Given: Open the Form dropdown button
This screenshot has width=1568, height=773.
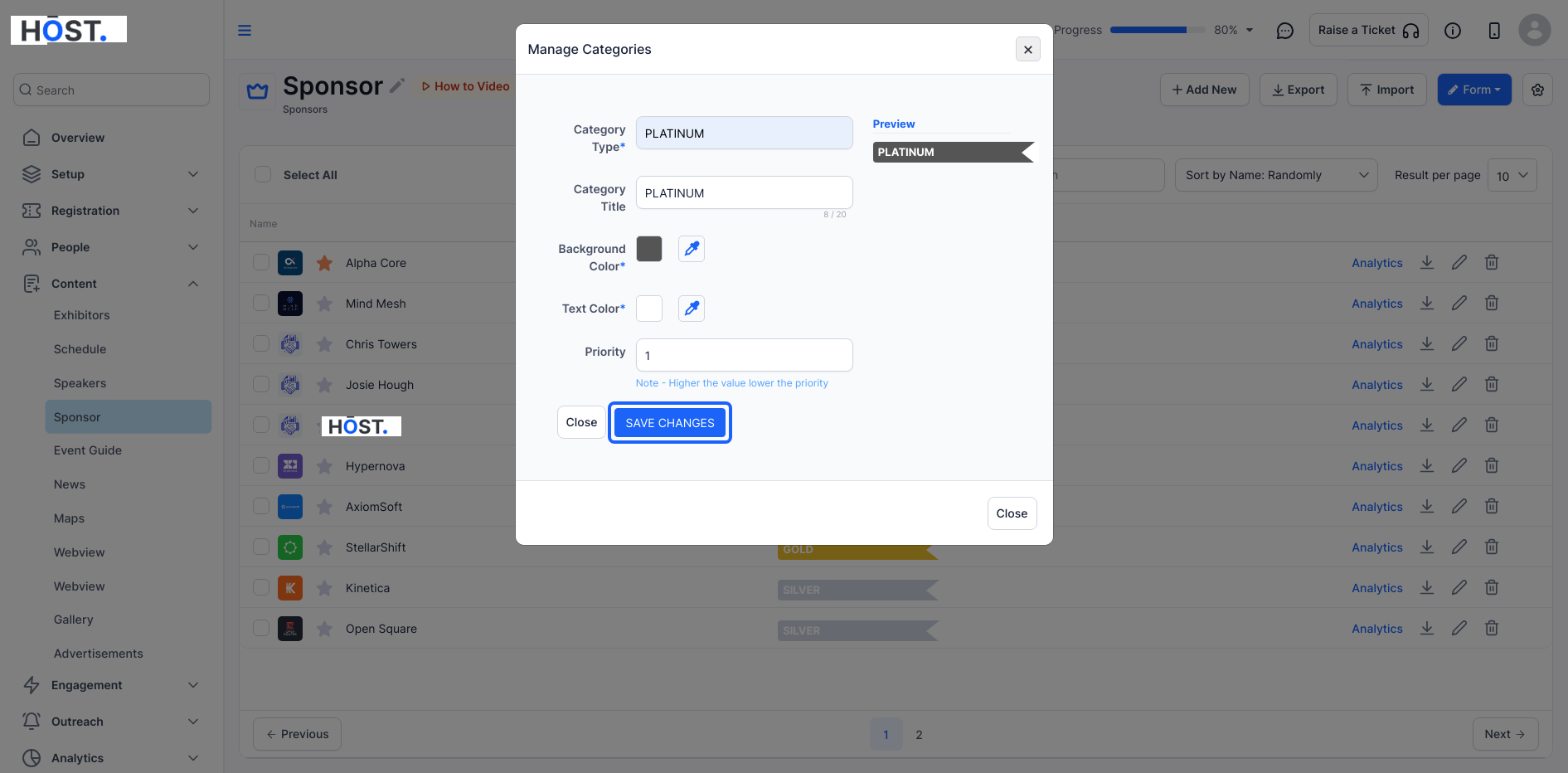Looking at the screenshot, I should coord(1474,90).
